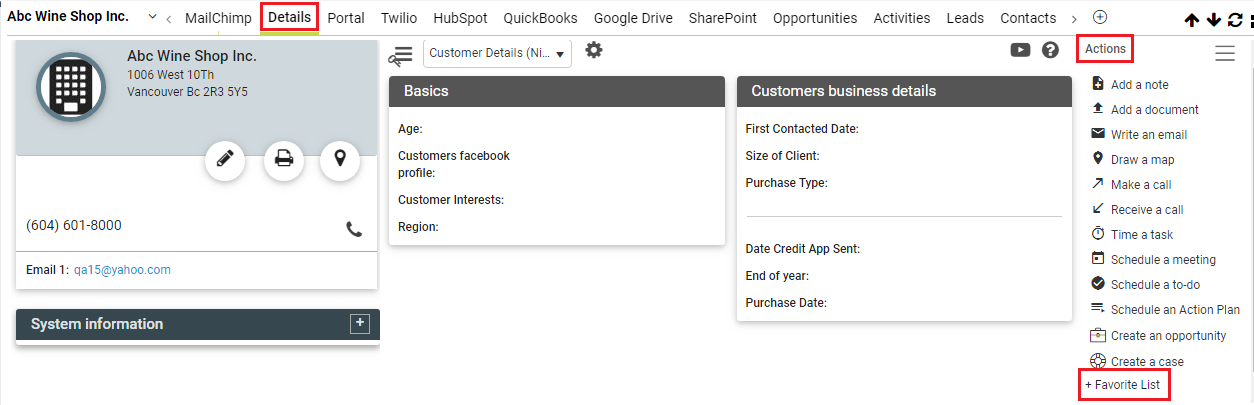Open the Customer Details layout dropdown
The width and height of the screenshot is (1254, 405).
497,53
